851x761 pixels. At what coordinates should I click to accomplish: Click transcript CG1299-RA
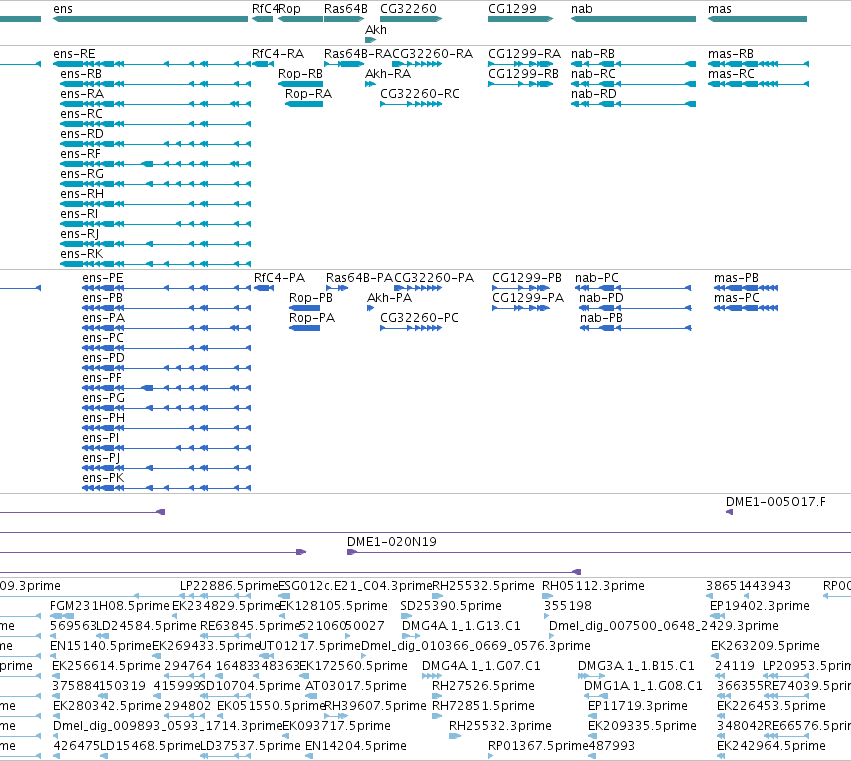pyautogui.click(x=520, y=64)
